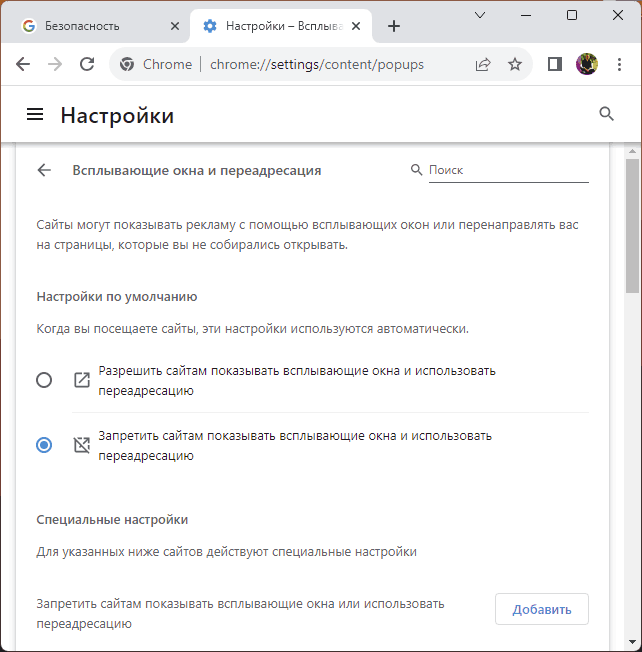Open the hamburger settings menu
The height and width of the screenshot is (652, 642).
[x=35, y=114]
